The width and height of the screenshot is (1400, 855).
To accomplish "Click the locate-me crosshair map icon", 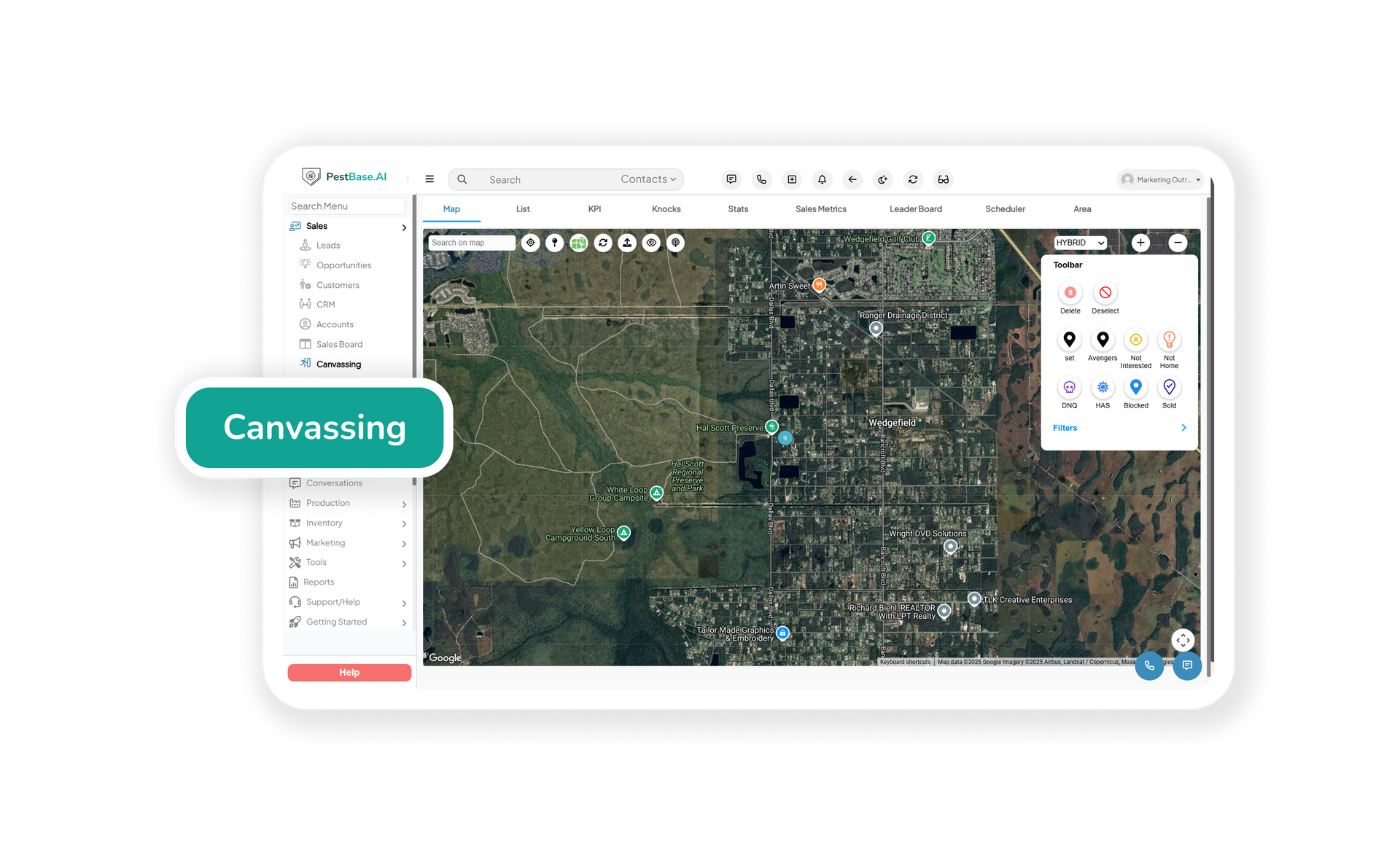I will pos(531,243).
